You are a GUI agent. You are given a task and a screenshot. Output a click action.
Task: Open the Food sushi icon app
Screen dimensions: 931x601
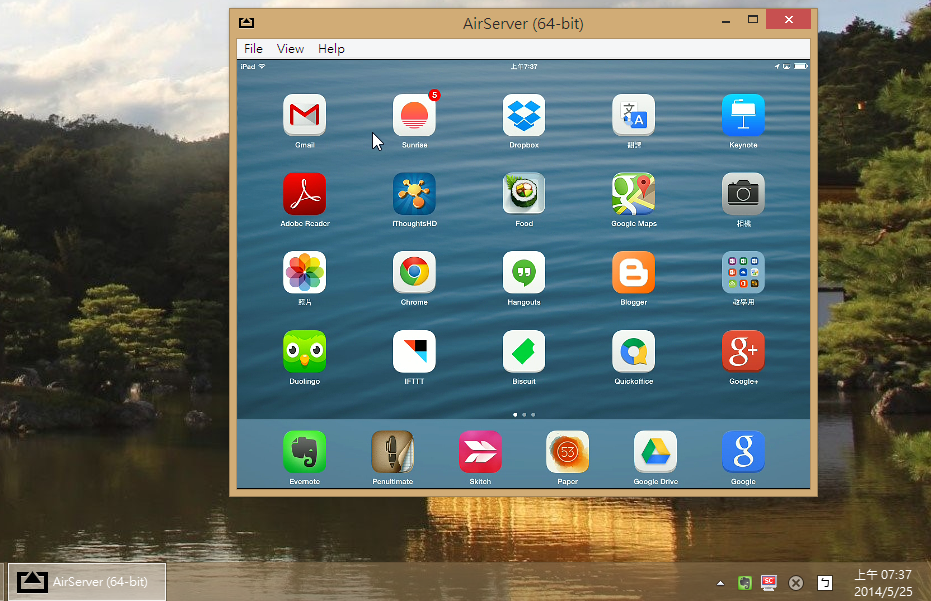tap(524, 194)
